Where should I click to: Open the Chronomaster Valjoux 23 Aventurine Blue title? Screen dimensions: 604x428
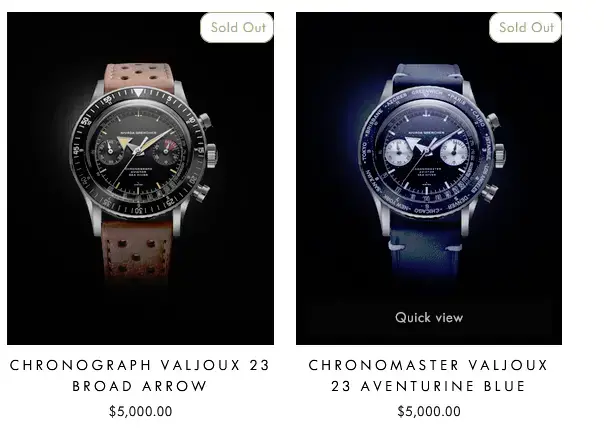[428, 375]
